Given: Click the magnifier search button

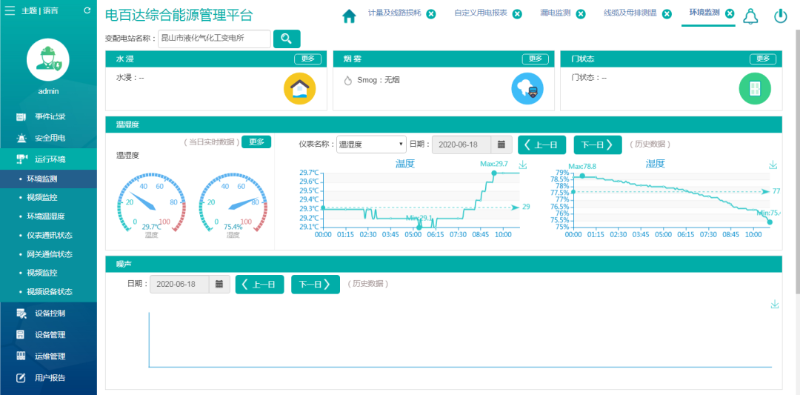Looking at the screenshot, I should (x=287, y=39).
